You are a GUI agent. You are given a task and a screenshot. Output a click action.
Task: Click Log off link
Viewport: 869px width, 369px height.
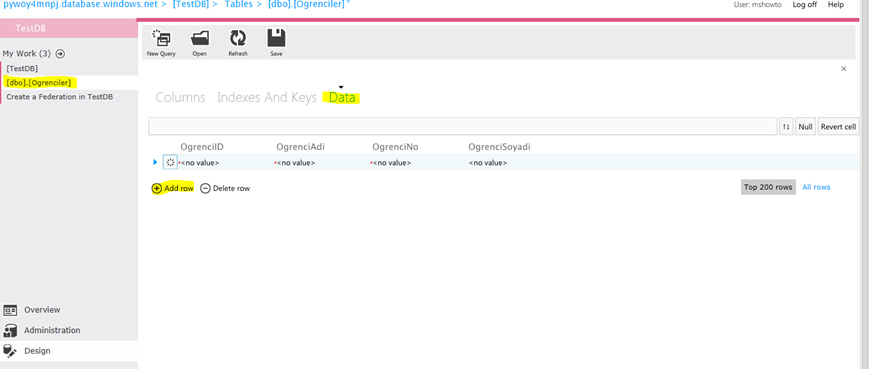pos(804,4)
